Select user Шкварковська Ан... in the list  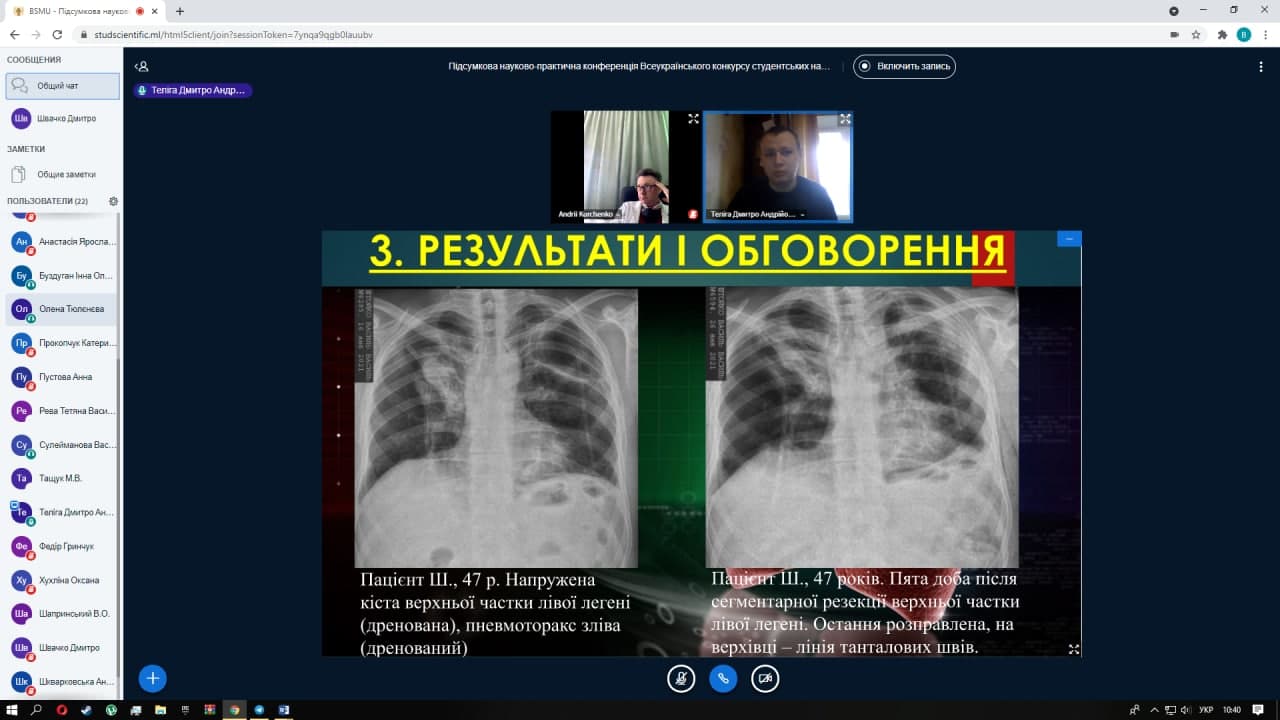62,682
